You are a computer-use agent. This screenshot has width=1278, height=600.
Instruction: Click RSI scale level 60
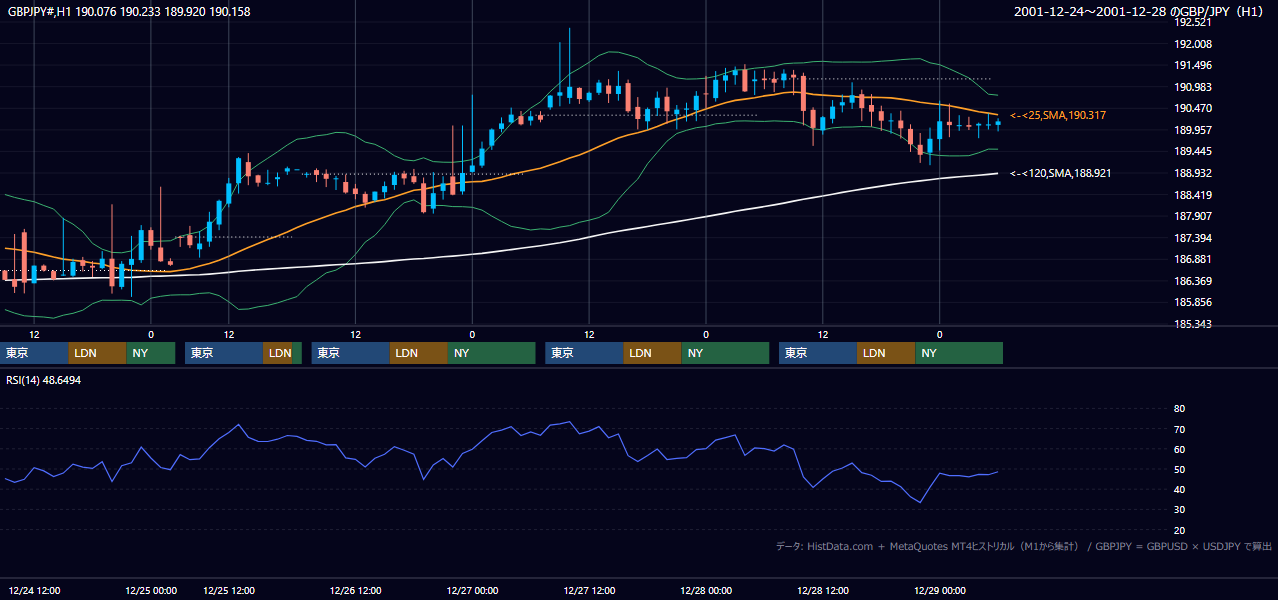[x=1180, y=450]
